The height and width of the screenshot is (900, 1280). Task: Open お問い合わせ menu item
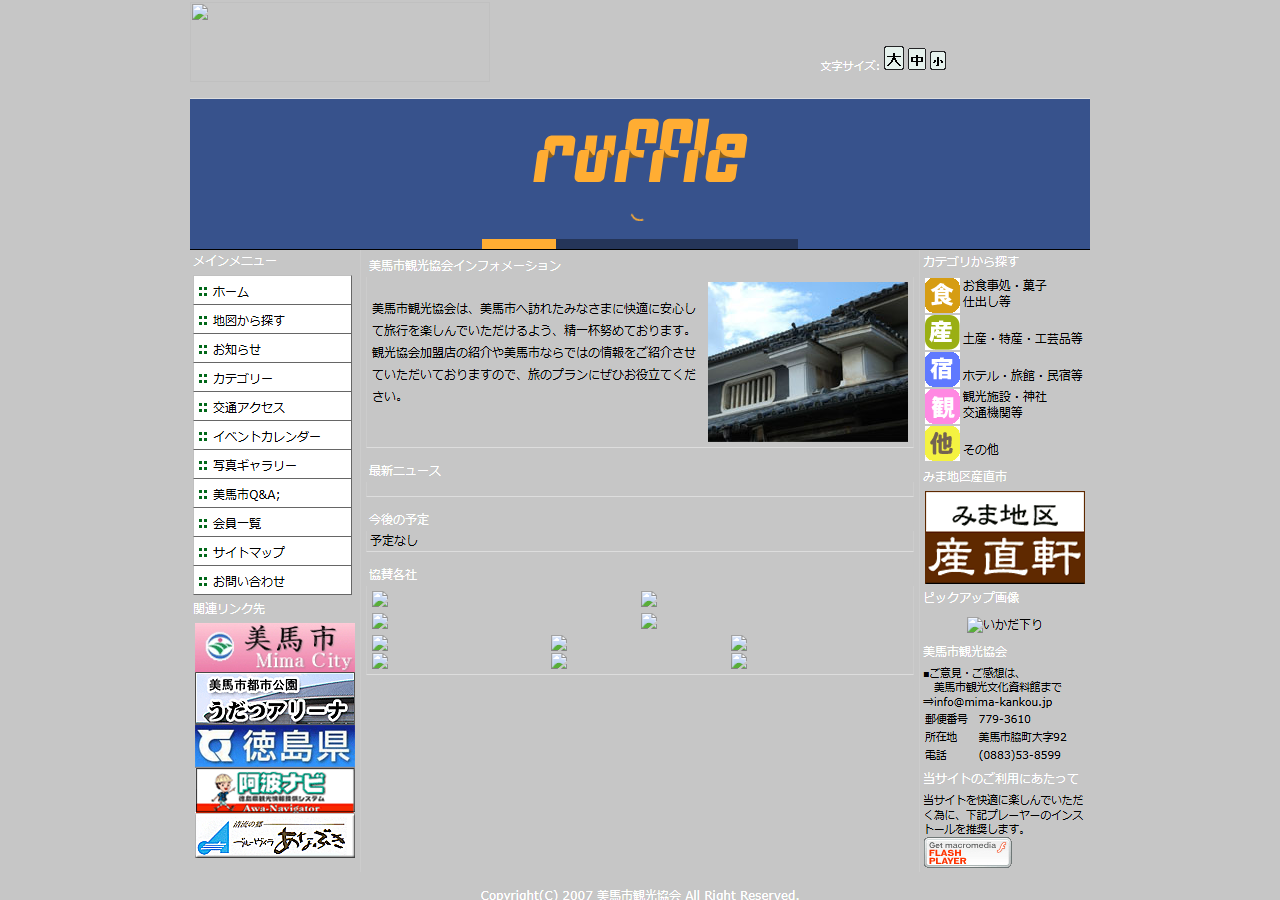[272, 581]
